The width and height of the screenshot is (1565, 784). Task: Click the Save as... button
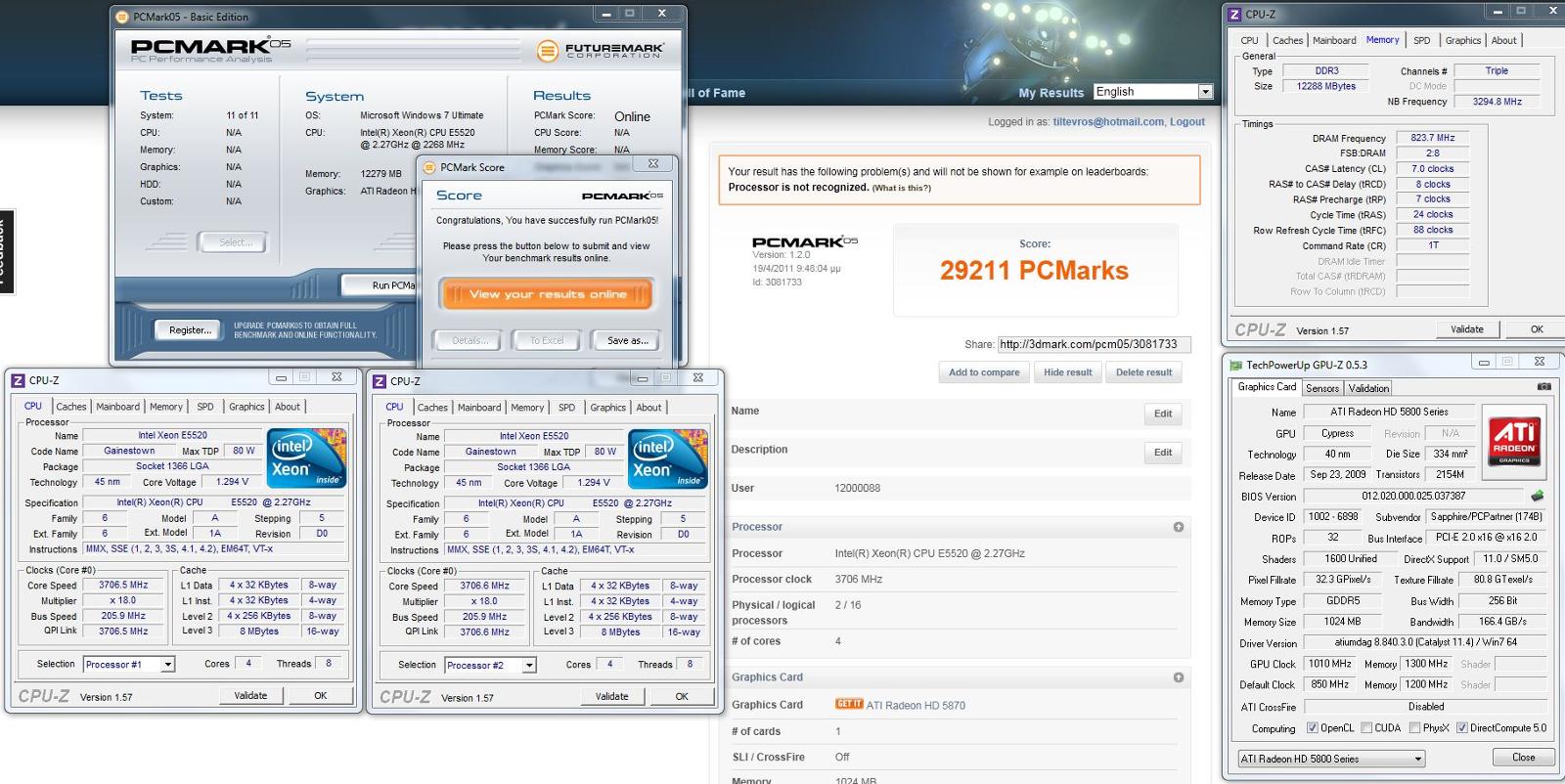point(627,341)
